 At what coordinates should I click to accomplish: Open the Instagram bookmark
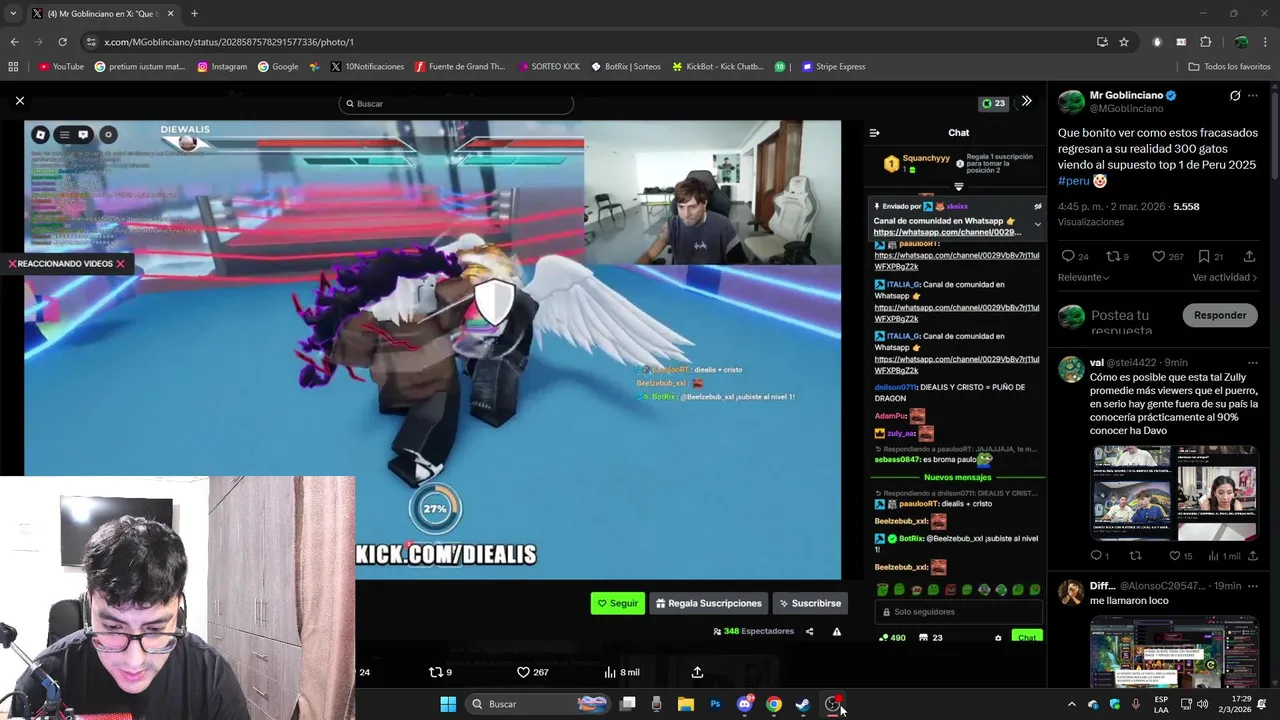(x=222, y=67)
